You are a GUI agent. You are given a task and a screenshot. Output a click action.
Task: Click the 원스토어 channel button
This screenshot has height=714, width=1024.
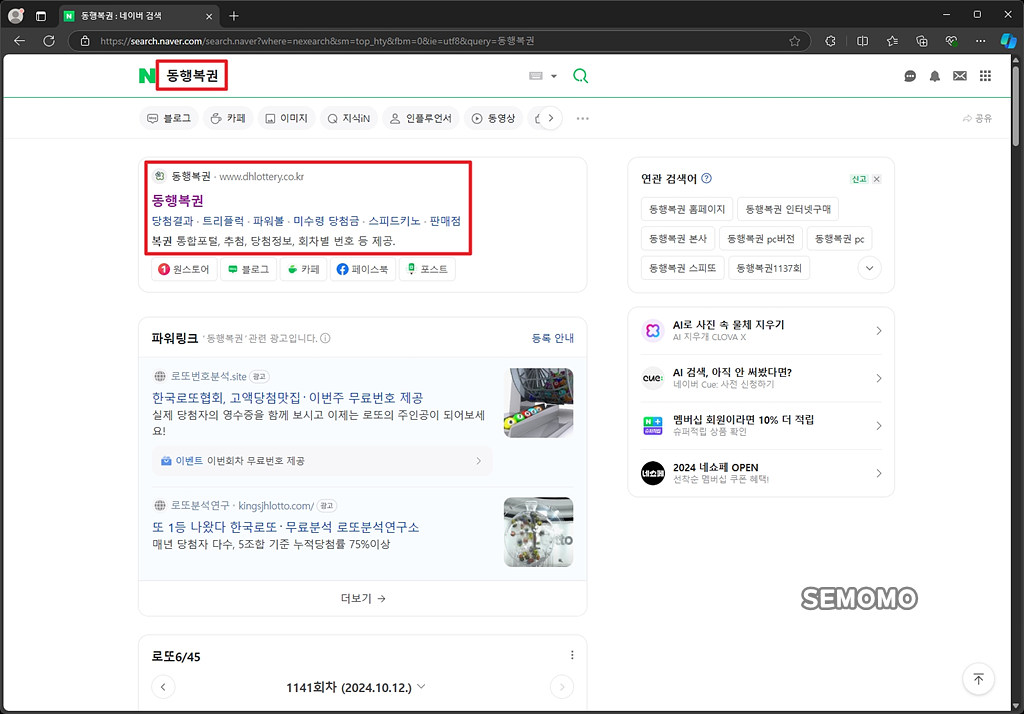tap(184, 269)
